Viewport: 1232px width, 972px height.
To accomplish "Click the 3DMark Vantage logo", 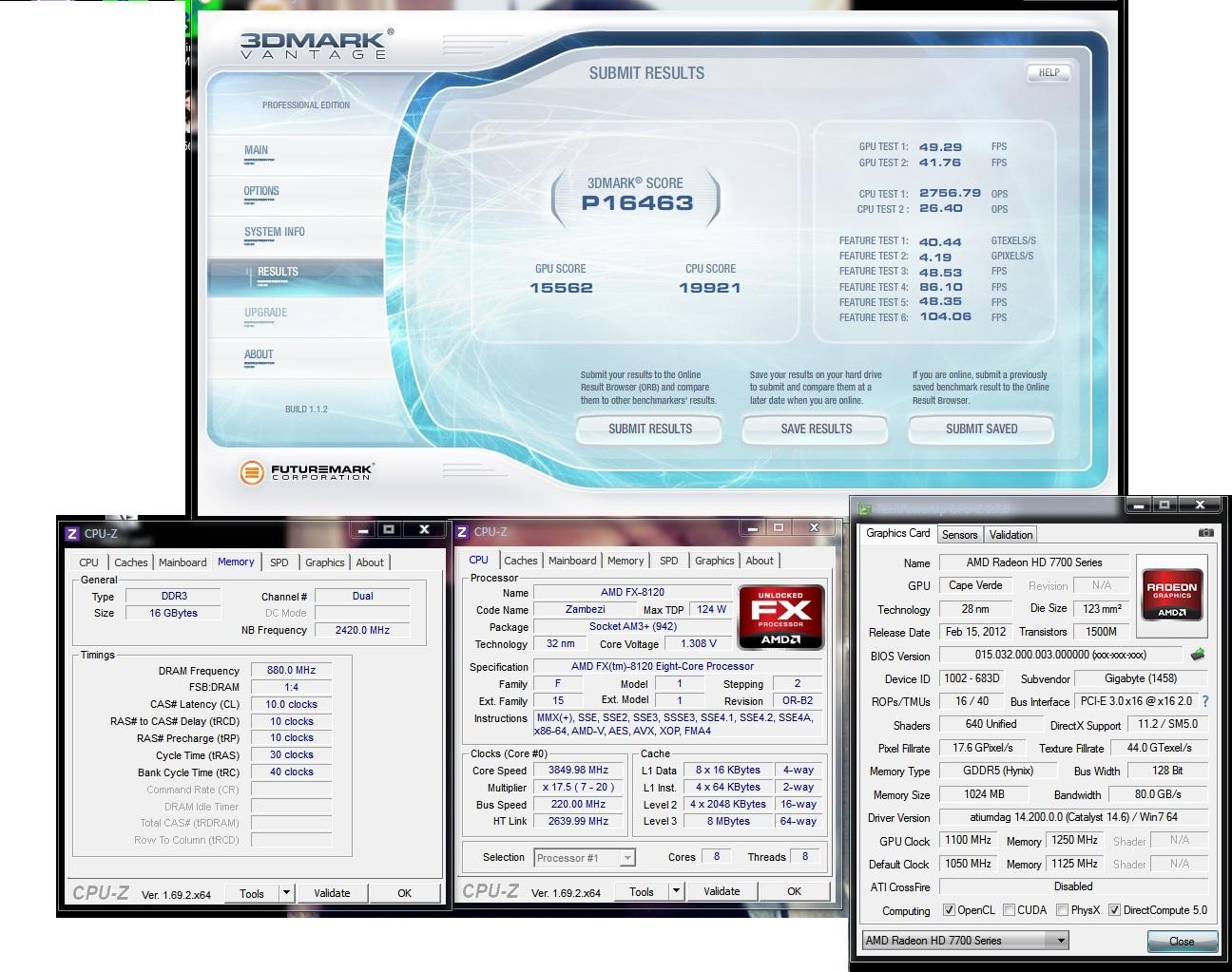I will point(316,44).
